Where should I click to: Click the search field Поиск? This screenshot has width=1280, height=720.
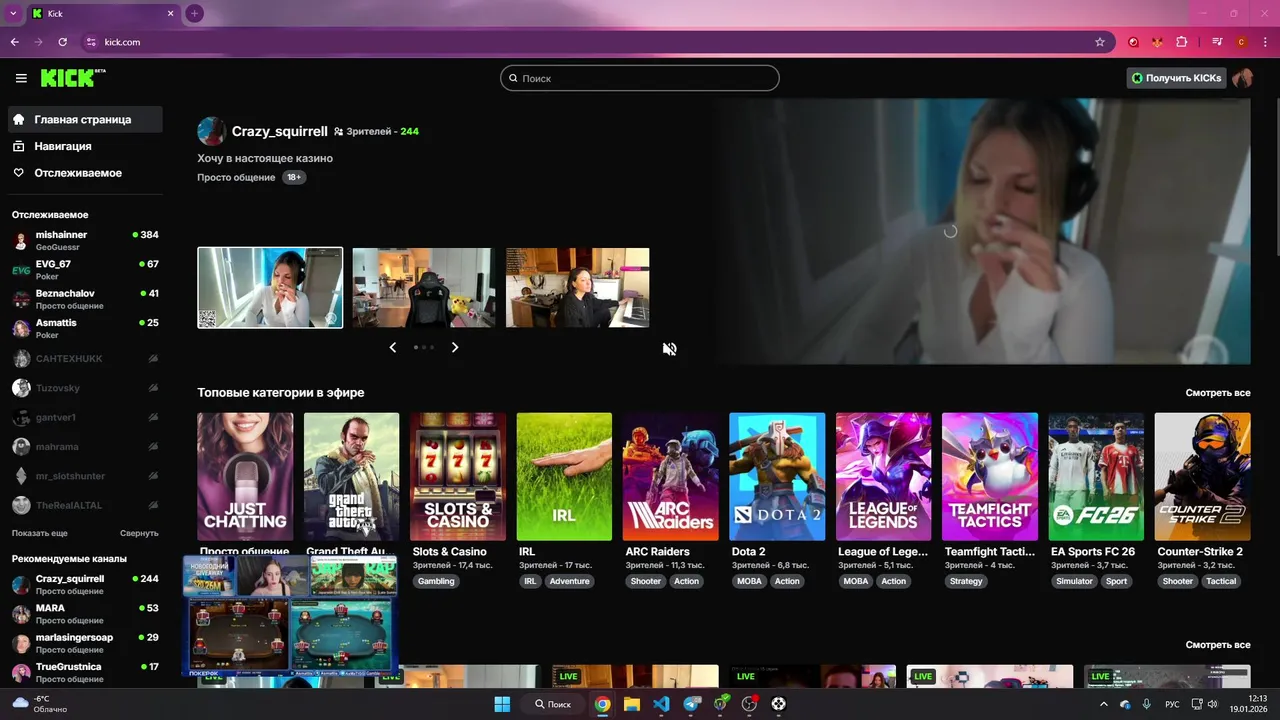click(639, 78)
